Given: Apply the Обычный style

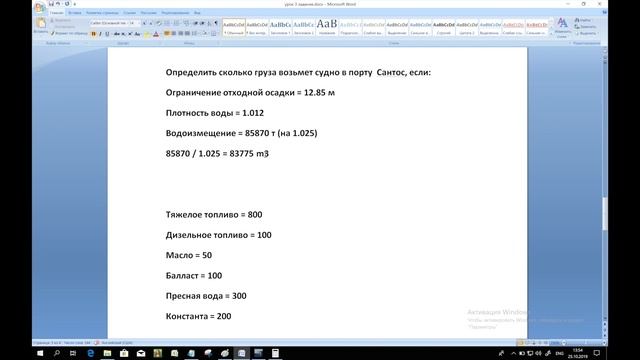Looking at the screenshot, I should (x=234, y=27).
